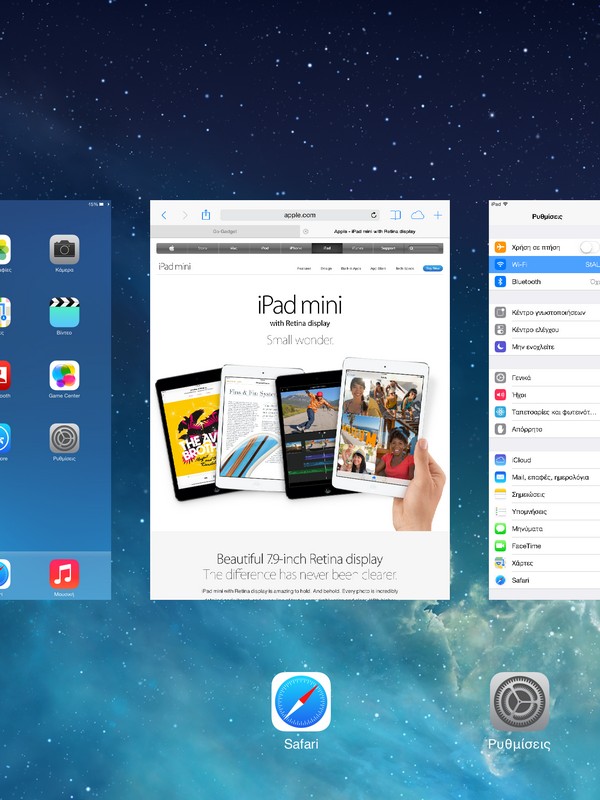Click the blue Buy Now button
This screenshot has width=600, height=800.
coord(433,268)
